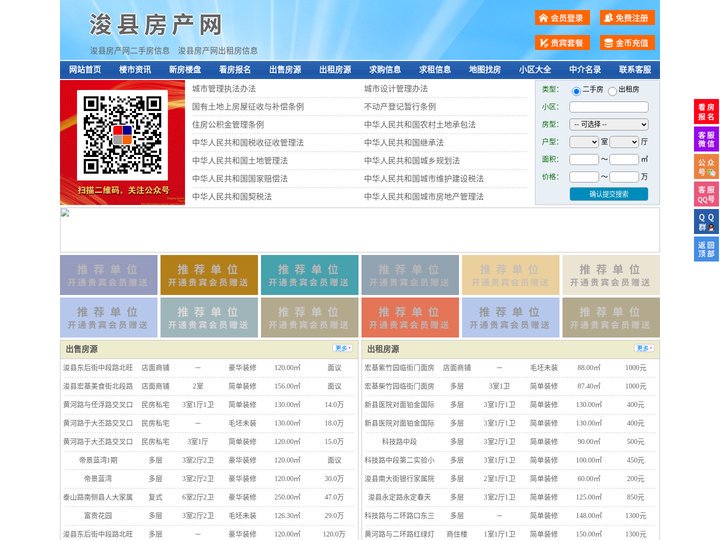The width and height of the screenshot is (720, 540).
Task: Open listing 黄河路与伾浮路交叉口
Action: 98,405
